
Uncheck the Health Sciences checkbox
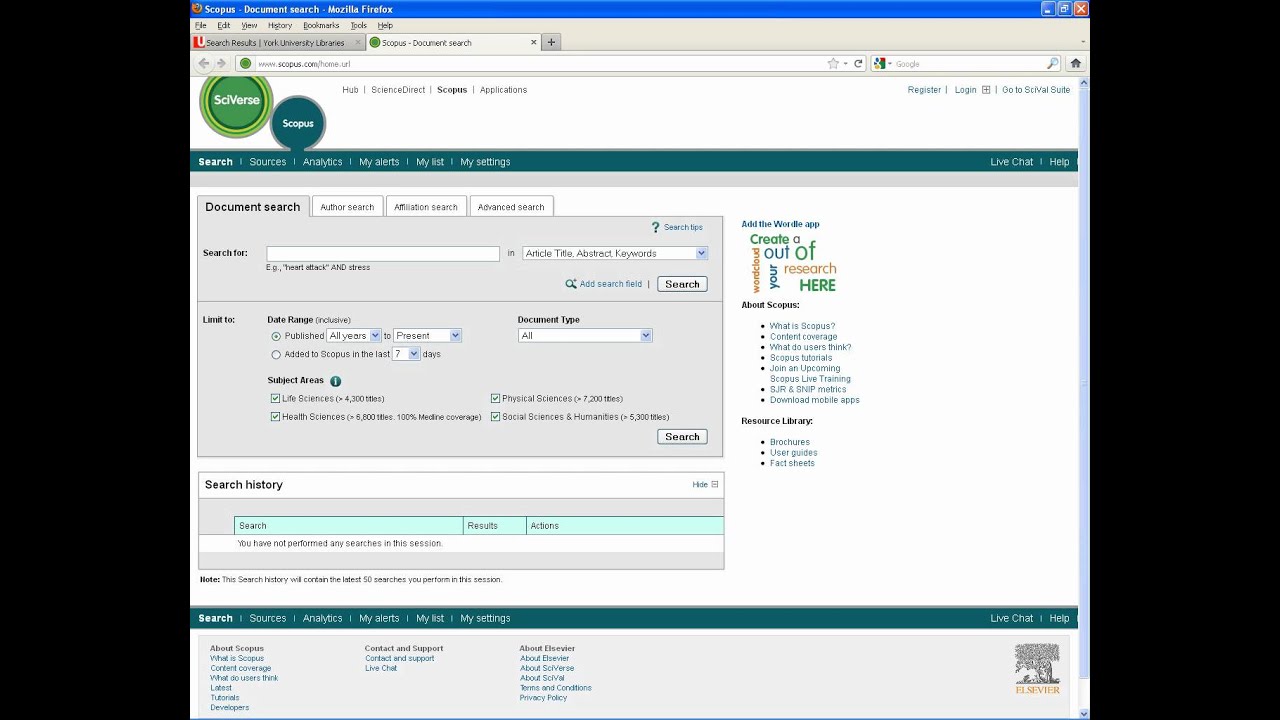[x=275, y=416]
